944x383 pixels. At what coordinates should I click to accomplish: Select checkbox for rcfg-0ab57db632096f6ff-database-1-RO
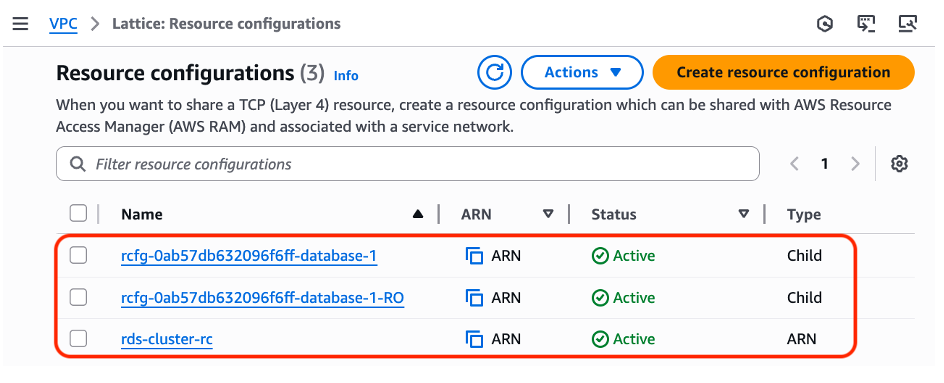[x=78, y=297]
